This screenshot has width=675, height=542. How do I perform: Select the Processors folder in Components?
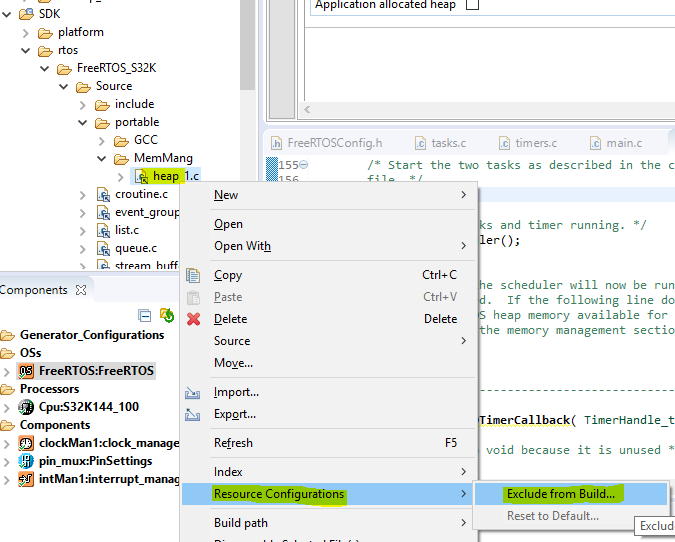(x=40, y=389)
